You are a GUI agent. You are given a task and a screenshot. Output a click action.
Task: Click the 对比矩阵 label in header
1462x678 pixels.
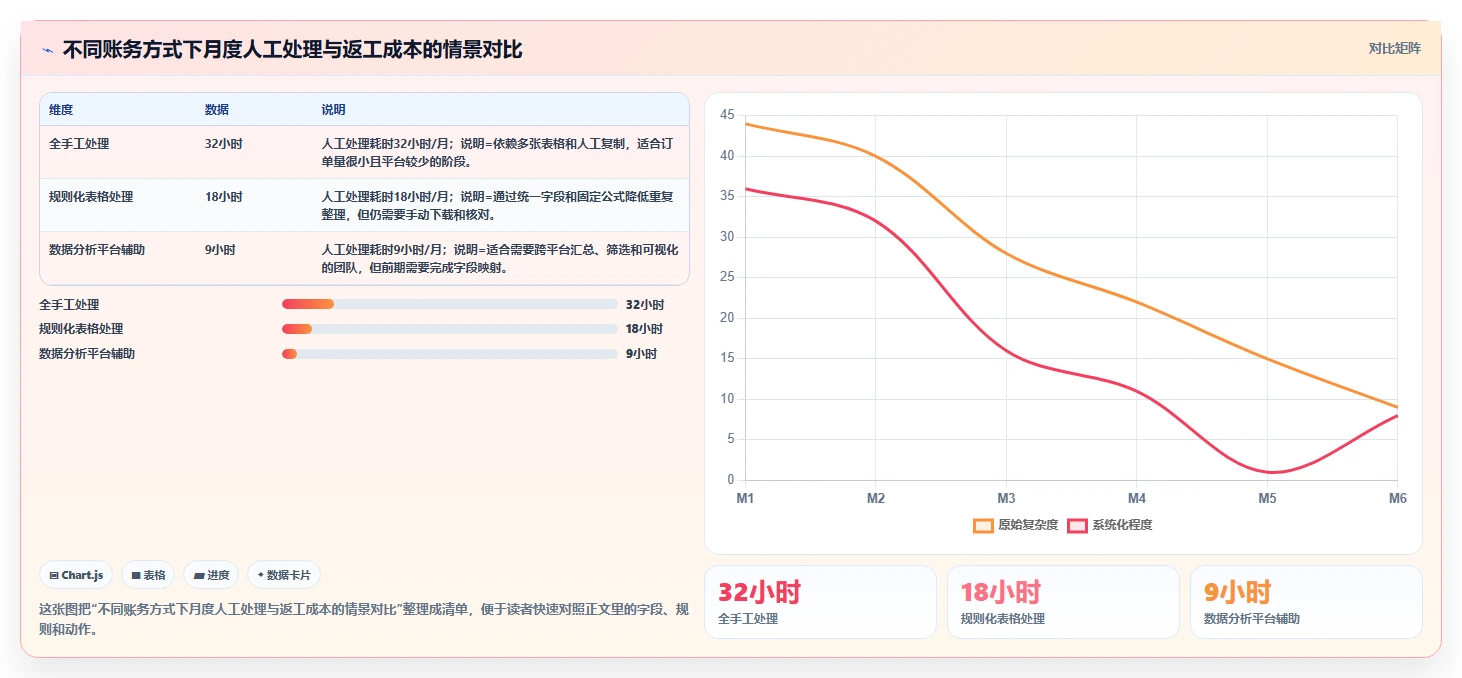coord(1394,48)
